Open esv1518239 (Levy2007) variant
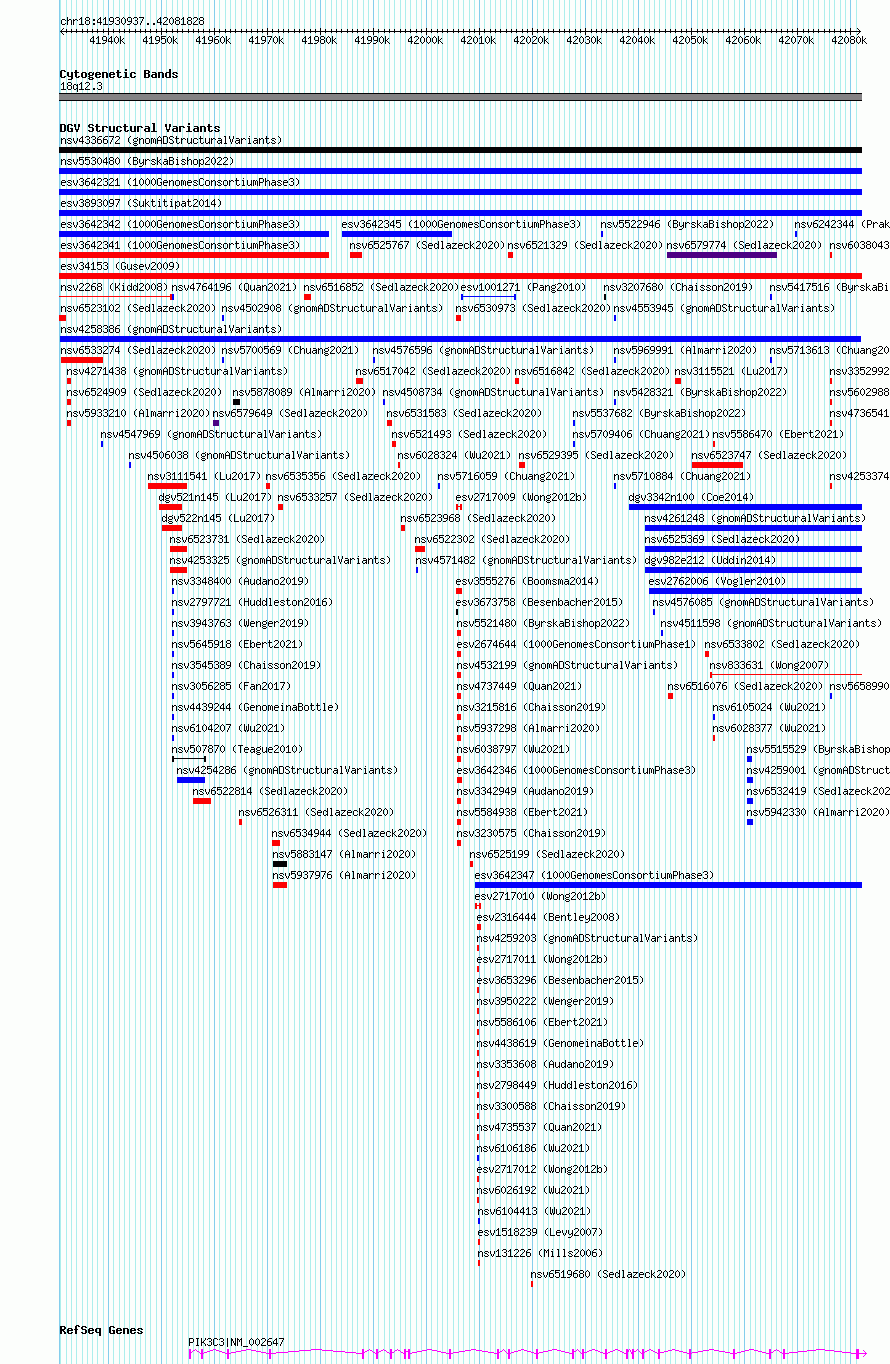The width and height of the screenshot is (890, 1364). pos(540,1232)
